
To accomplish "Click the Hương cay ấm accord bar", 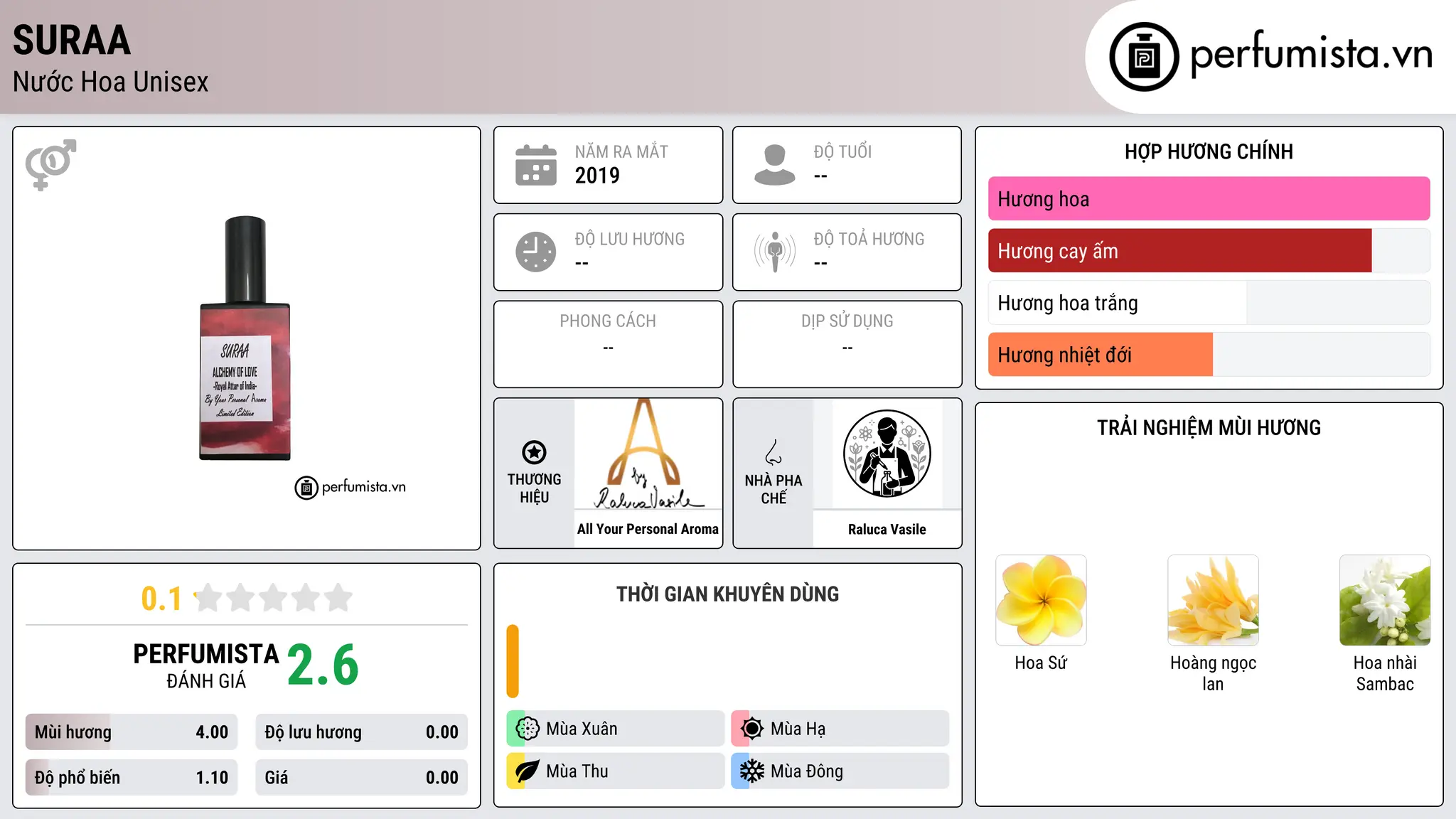I will coord(1209,250).
